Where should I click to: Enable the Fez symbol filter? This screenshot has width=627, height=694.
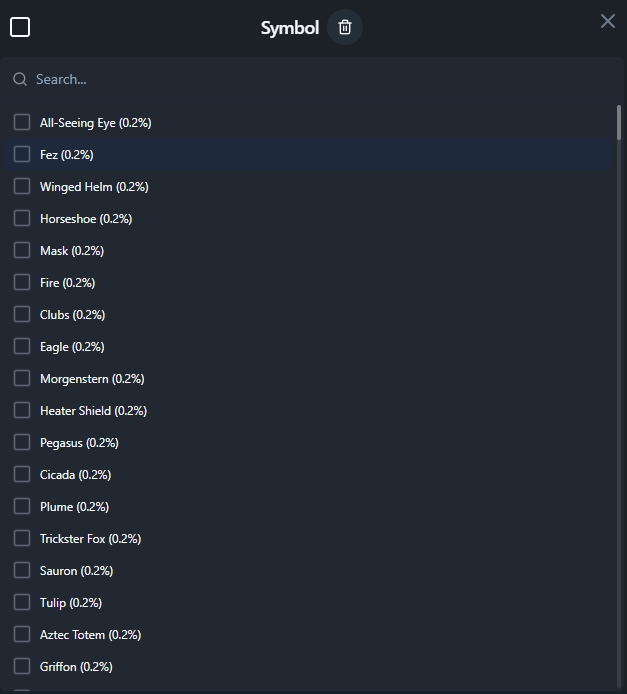pyautogui.click(x=22, y=154)
